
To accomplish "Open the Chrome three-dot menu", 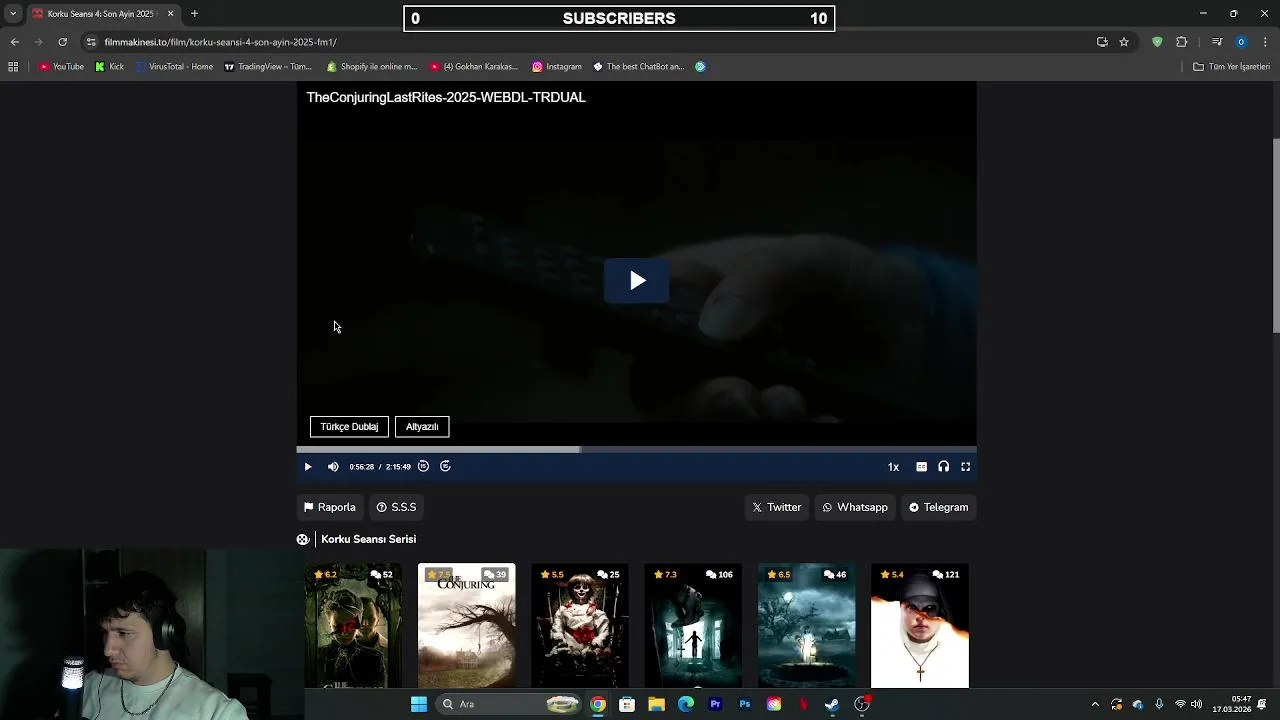I will tap(1266, 42).
